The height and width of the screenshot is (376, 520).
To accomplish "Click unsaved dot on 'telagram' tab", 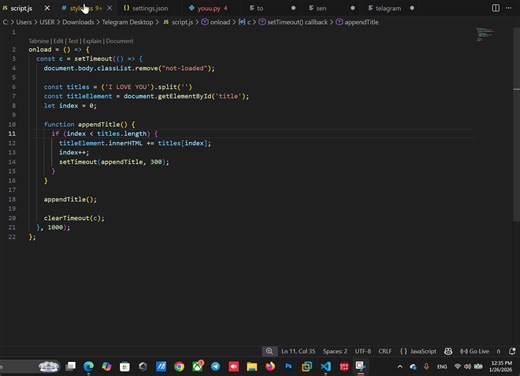I will tap(412, 8).
